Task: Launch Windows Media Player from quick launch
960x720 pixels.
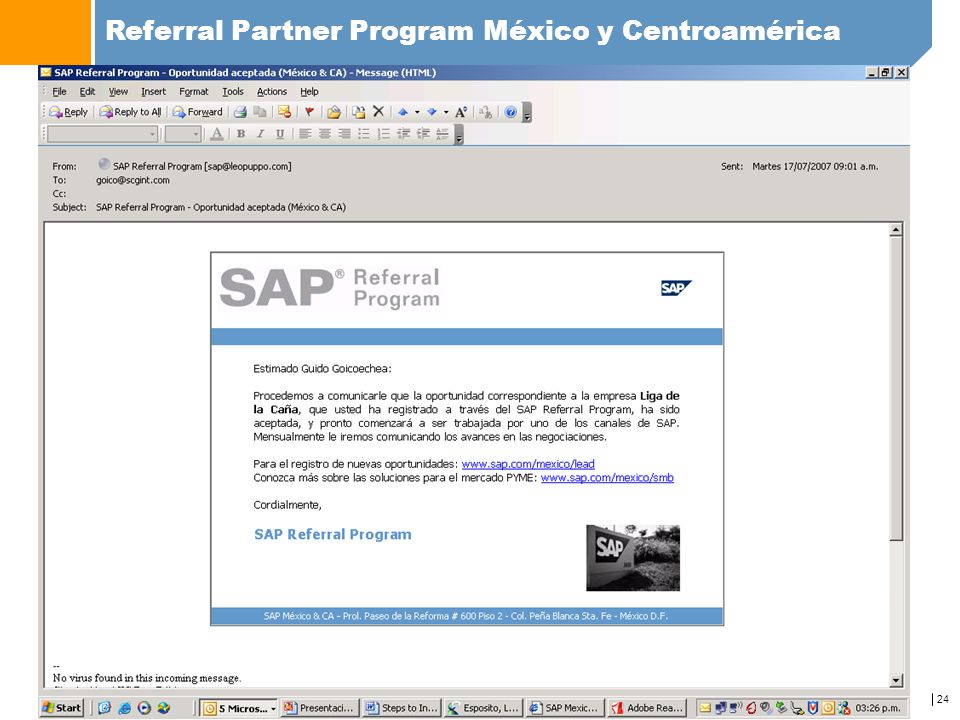Action: coord(144,708)
